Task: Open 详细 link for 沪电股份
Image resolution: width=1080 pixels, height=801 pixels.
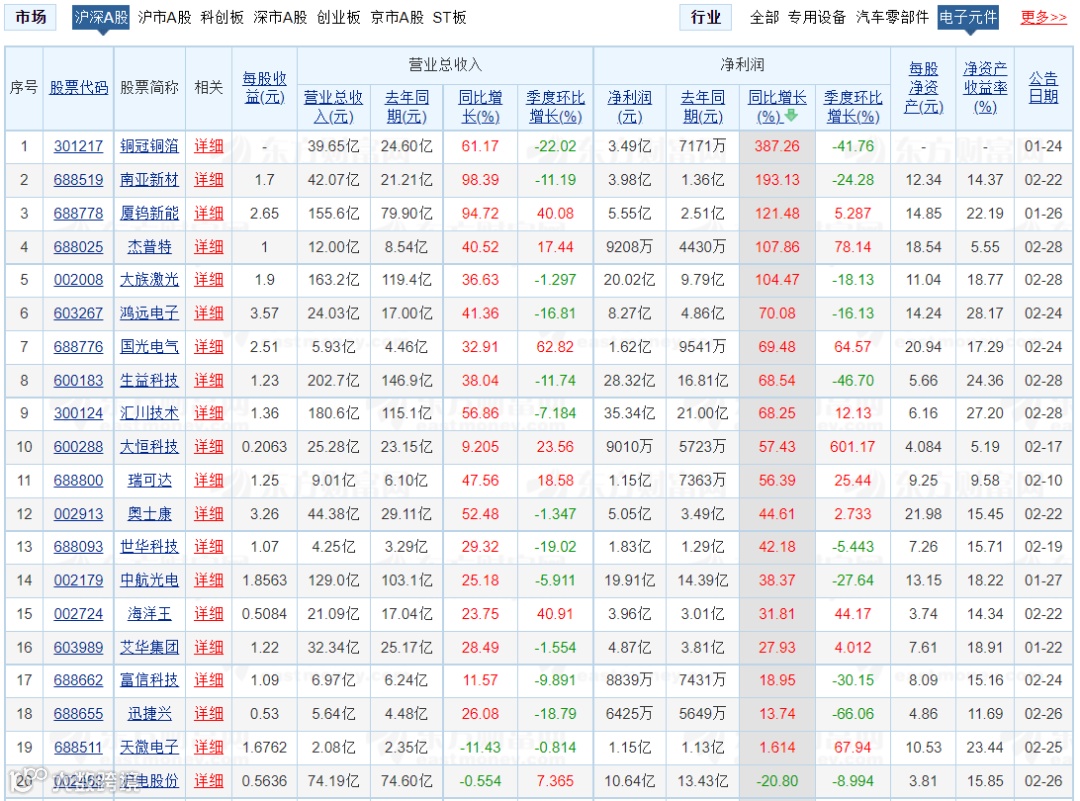Action: (209, 781)
